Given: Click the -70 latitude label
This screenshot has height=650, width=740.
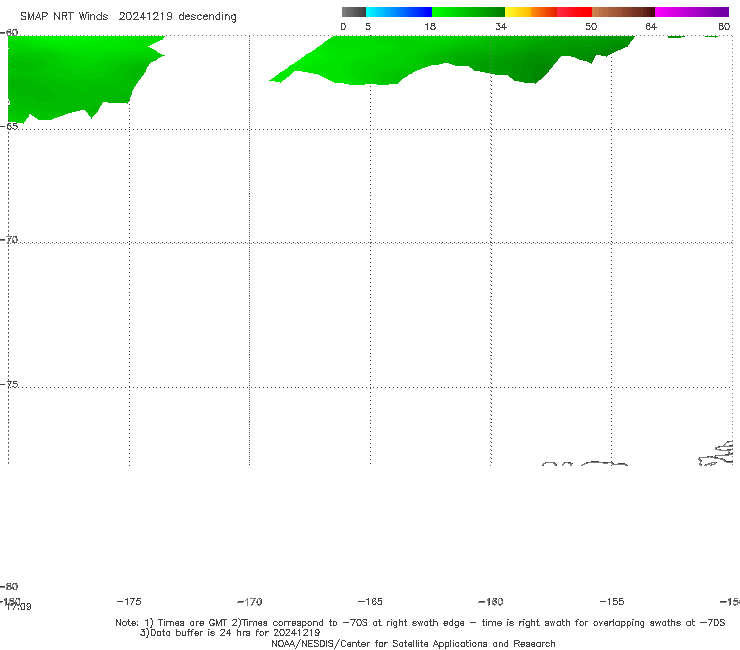Looking at the screenshot, I should (x=9, y=240).
